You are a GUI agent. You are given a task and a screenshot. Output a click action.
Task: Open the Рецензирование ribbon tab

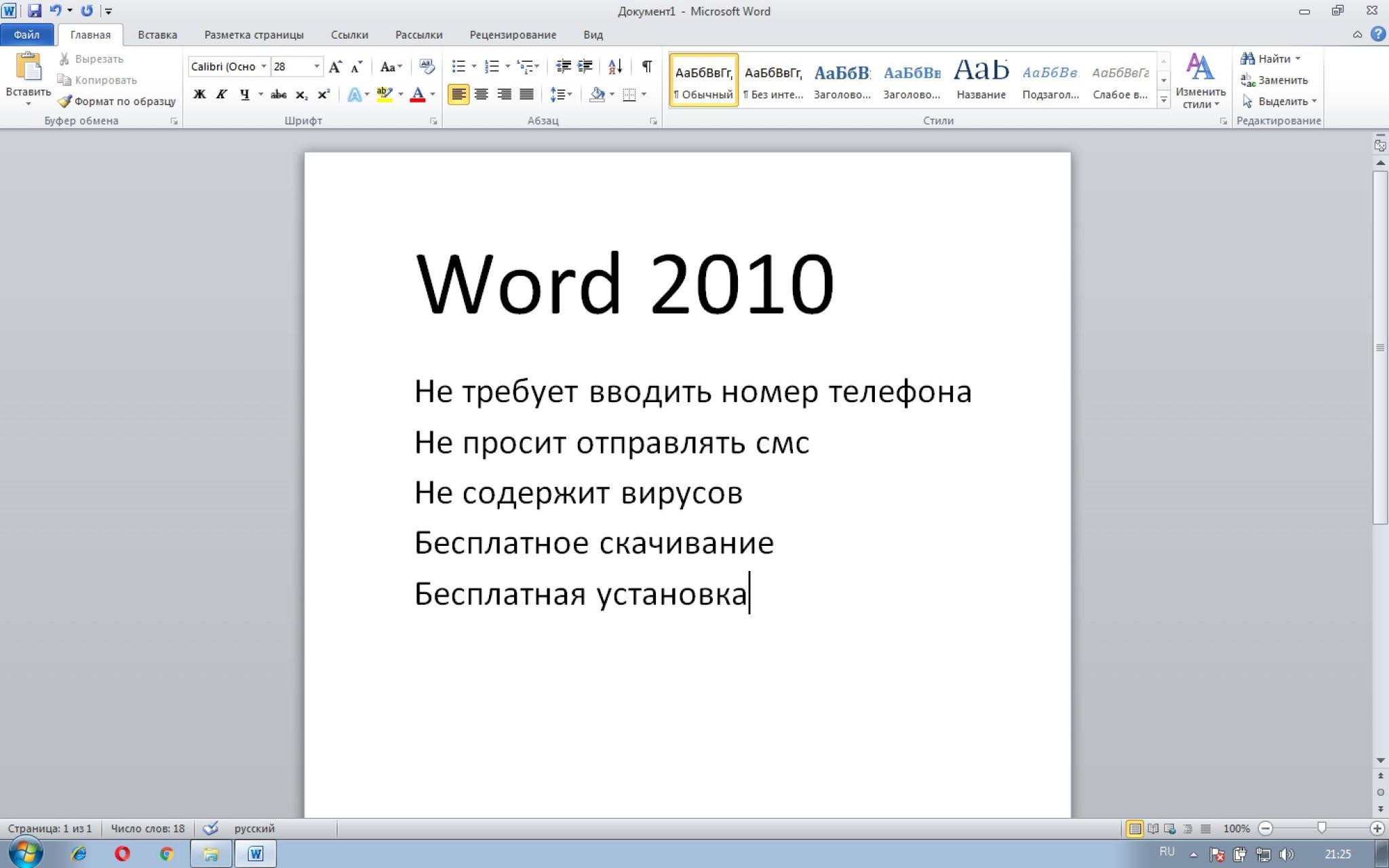(x=511, y=33)
